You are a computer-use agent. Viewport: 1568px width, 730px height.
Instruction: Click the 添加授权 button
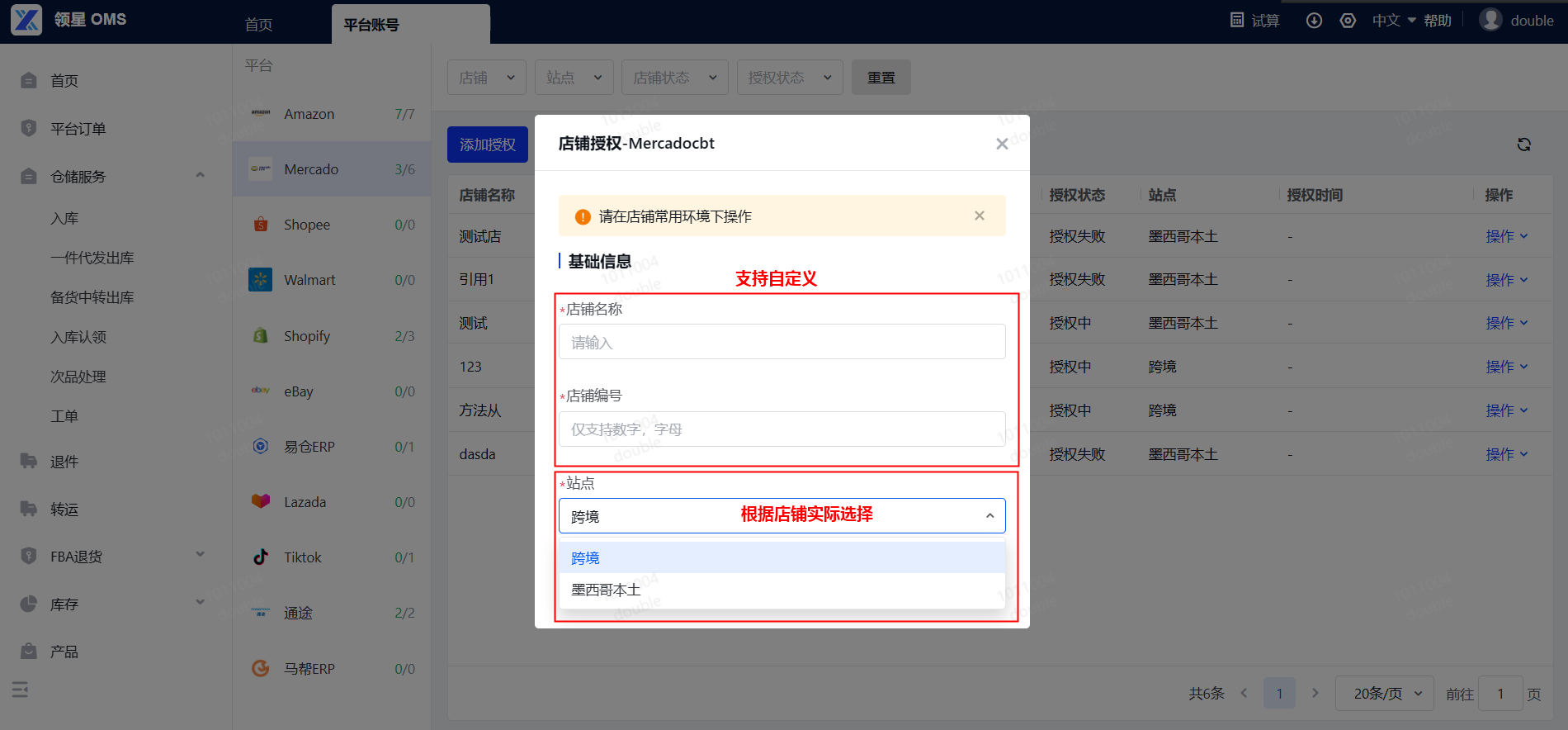pyautogui.click(x=488, y=145)
